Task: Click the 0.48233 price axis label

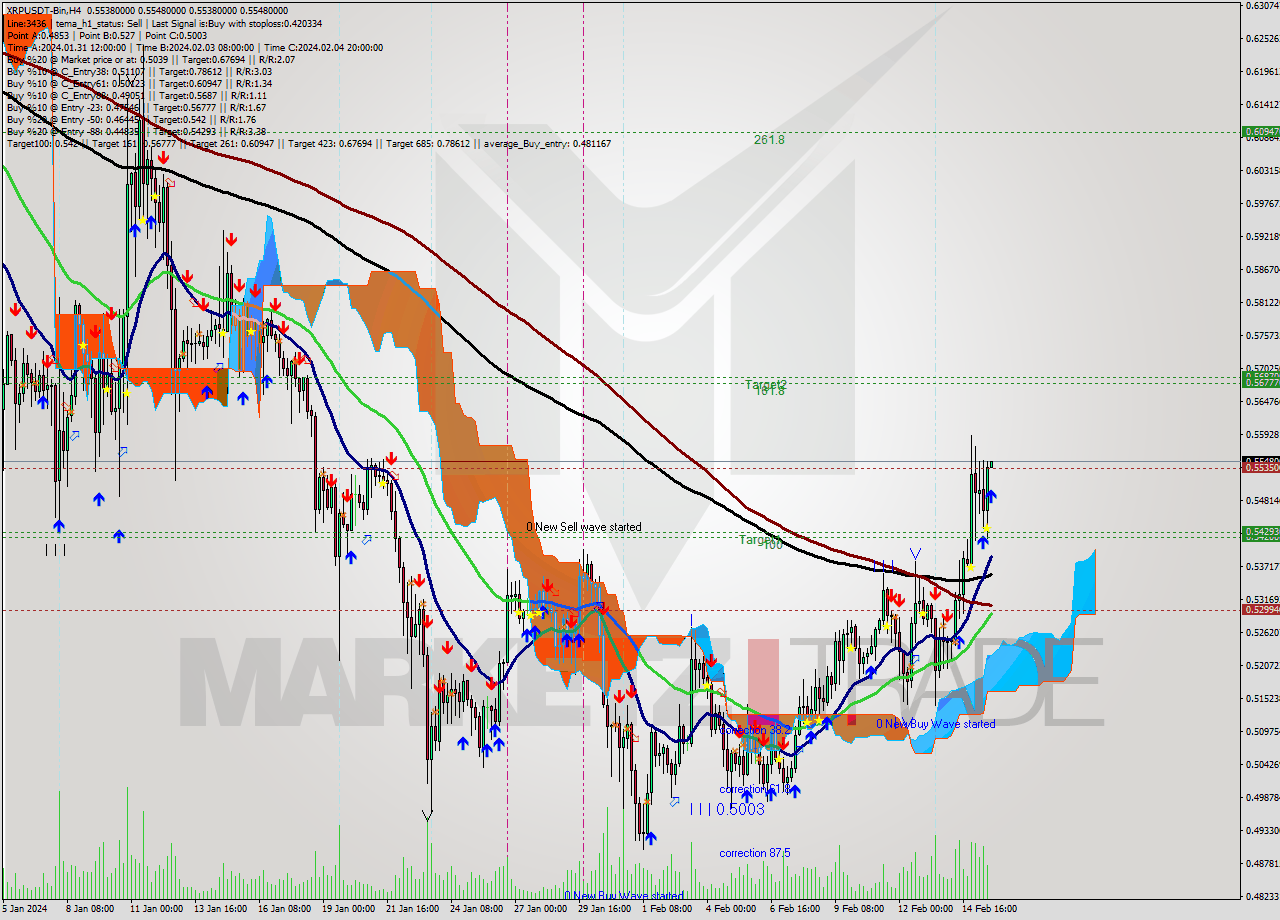Action: [1262, 897]
